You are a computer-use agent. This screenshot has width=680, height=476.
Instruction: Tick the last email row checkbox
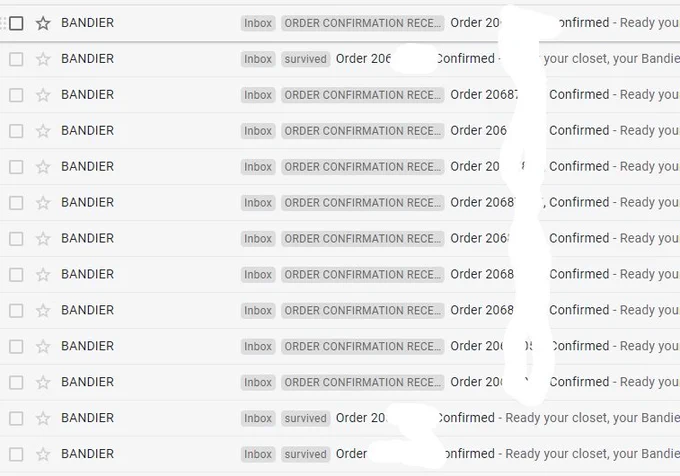tap(16, 455)
